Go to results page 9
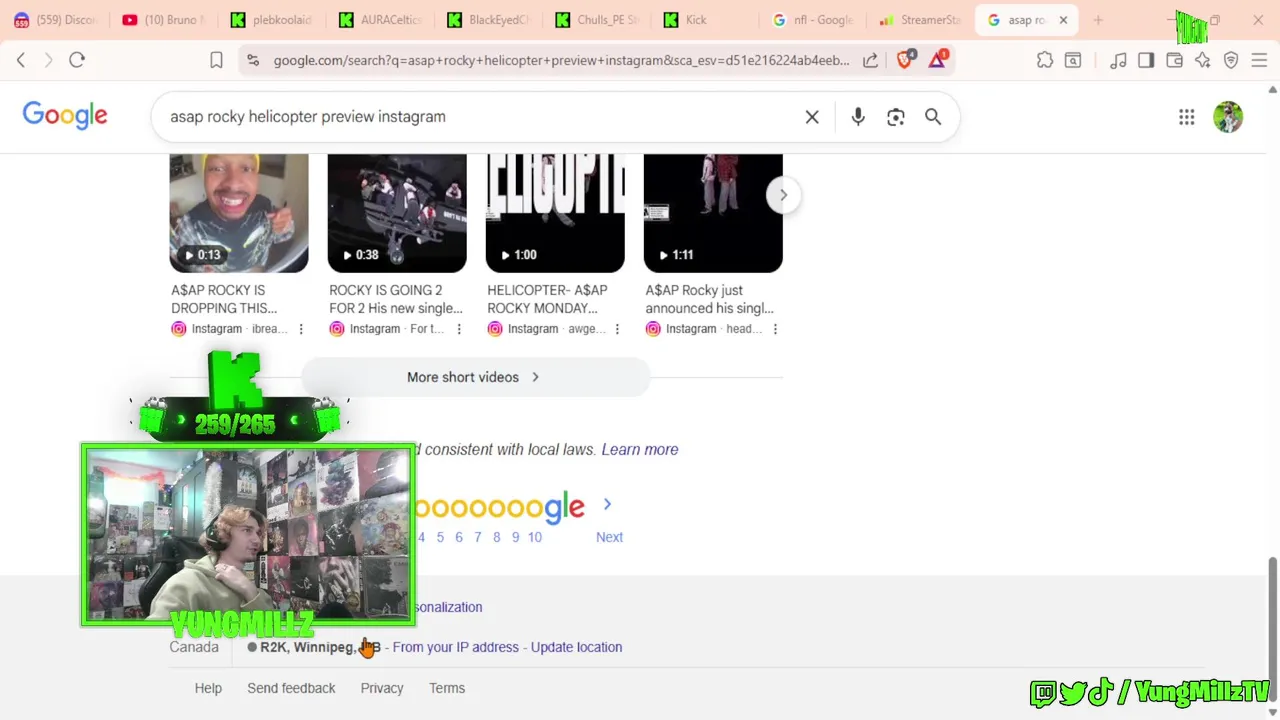 pos(516,537)
